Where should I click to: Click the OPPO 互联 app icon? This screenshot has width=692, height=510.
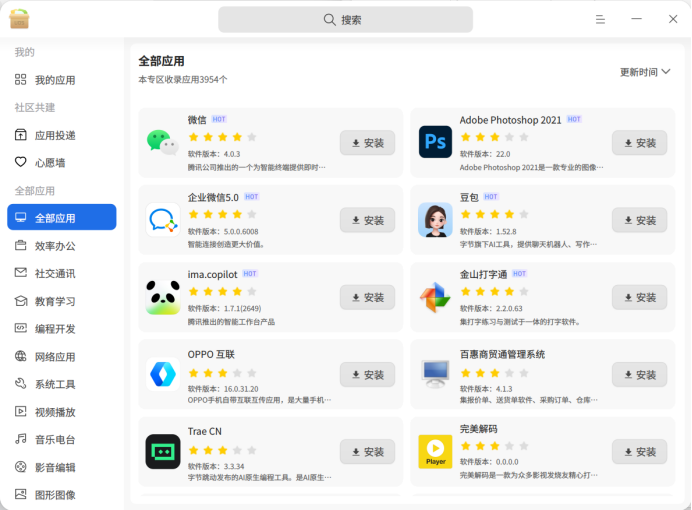[x=163, y=374]
